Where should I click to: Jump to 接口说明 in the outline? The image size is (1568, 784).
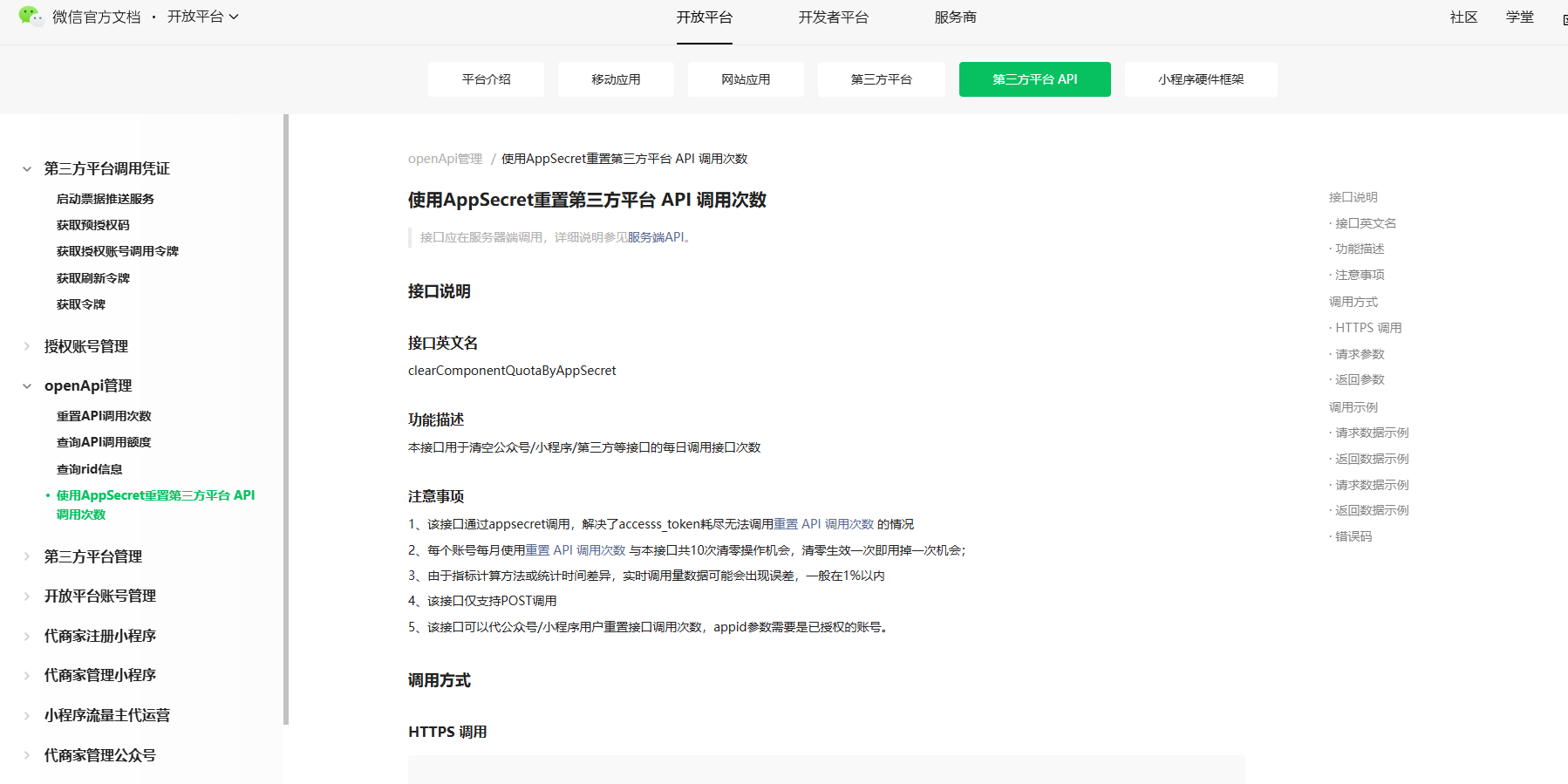point(1353,197)
